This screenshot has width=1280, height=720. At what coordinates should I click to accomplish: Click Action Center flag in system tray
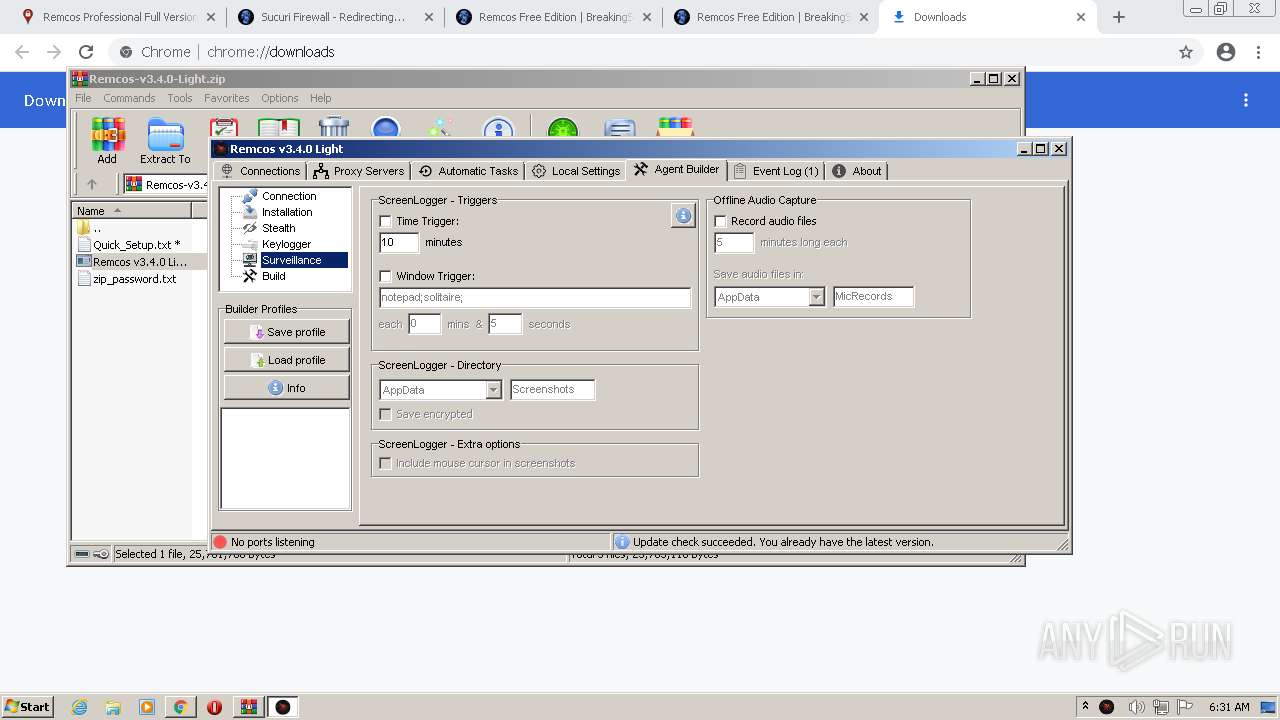coord(1185,707)
